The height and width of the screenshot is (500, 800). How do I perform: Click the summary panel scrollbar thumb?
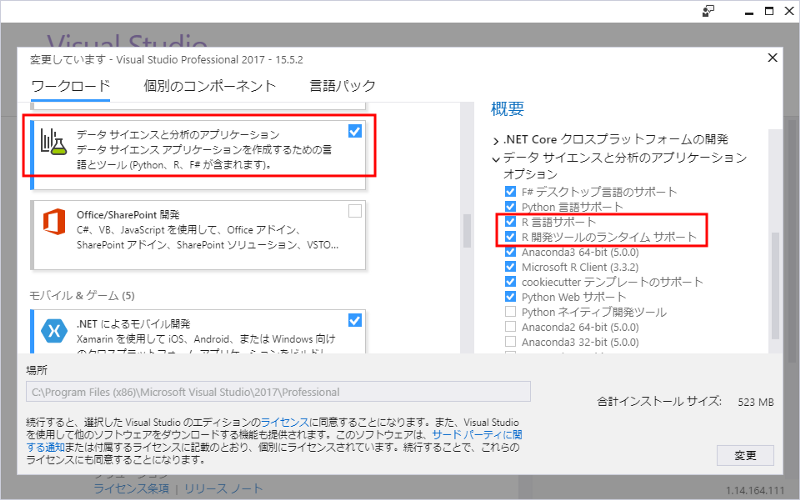pyautogui.click(x=775, y=286)
